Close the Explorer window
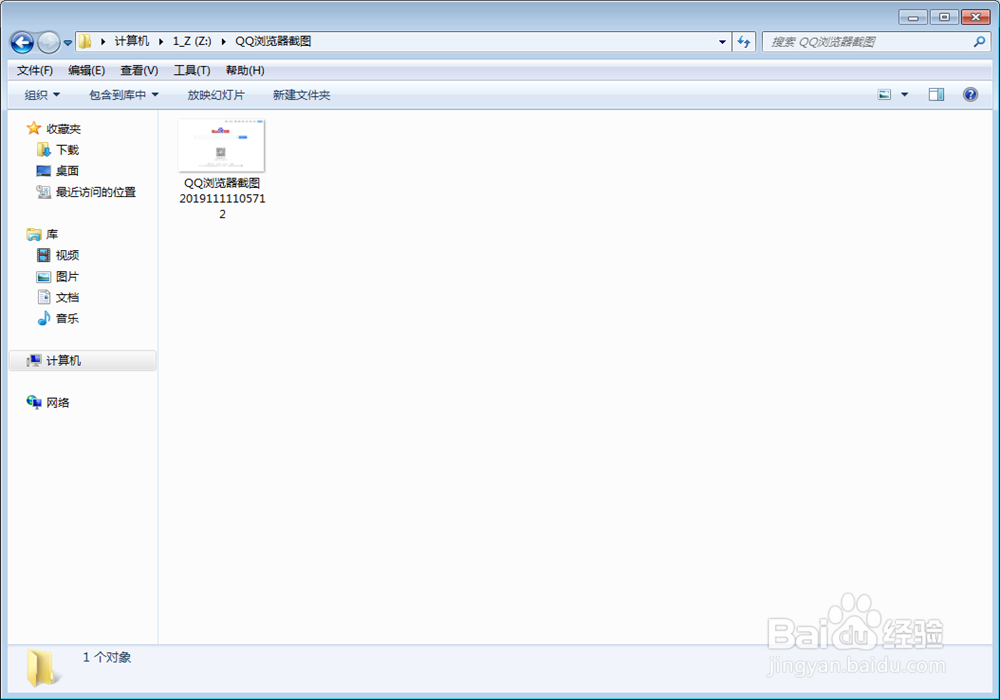The height and width of the screenshot is (700, 1000). coord(976,17)
